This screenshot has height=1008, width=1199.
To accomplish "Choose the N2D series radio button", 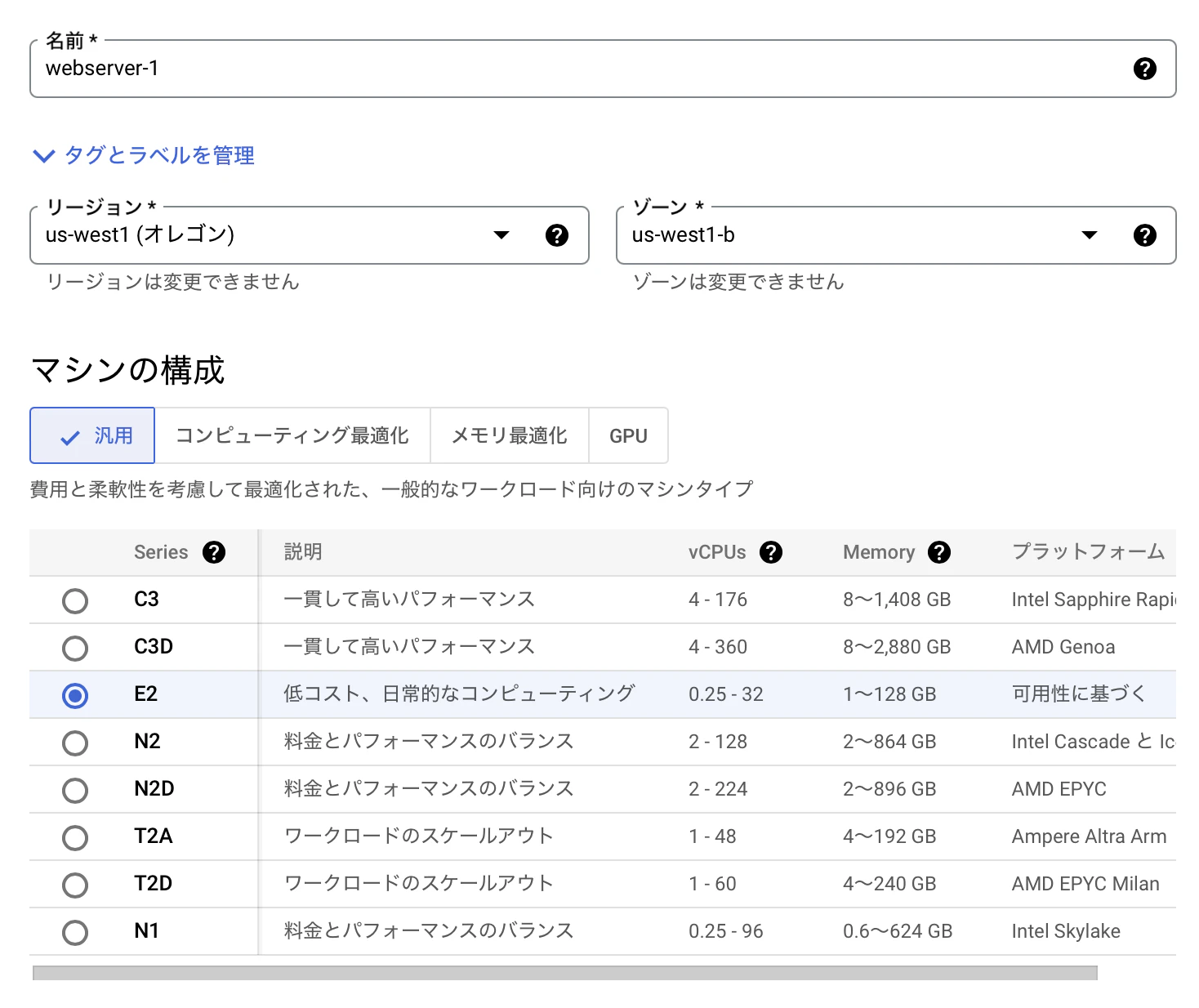I will (x=75, y=790).
